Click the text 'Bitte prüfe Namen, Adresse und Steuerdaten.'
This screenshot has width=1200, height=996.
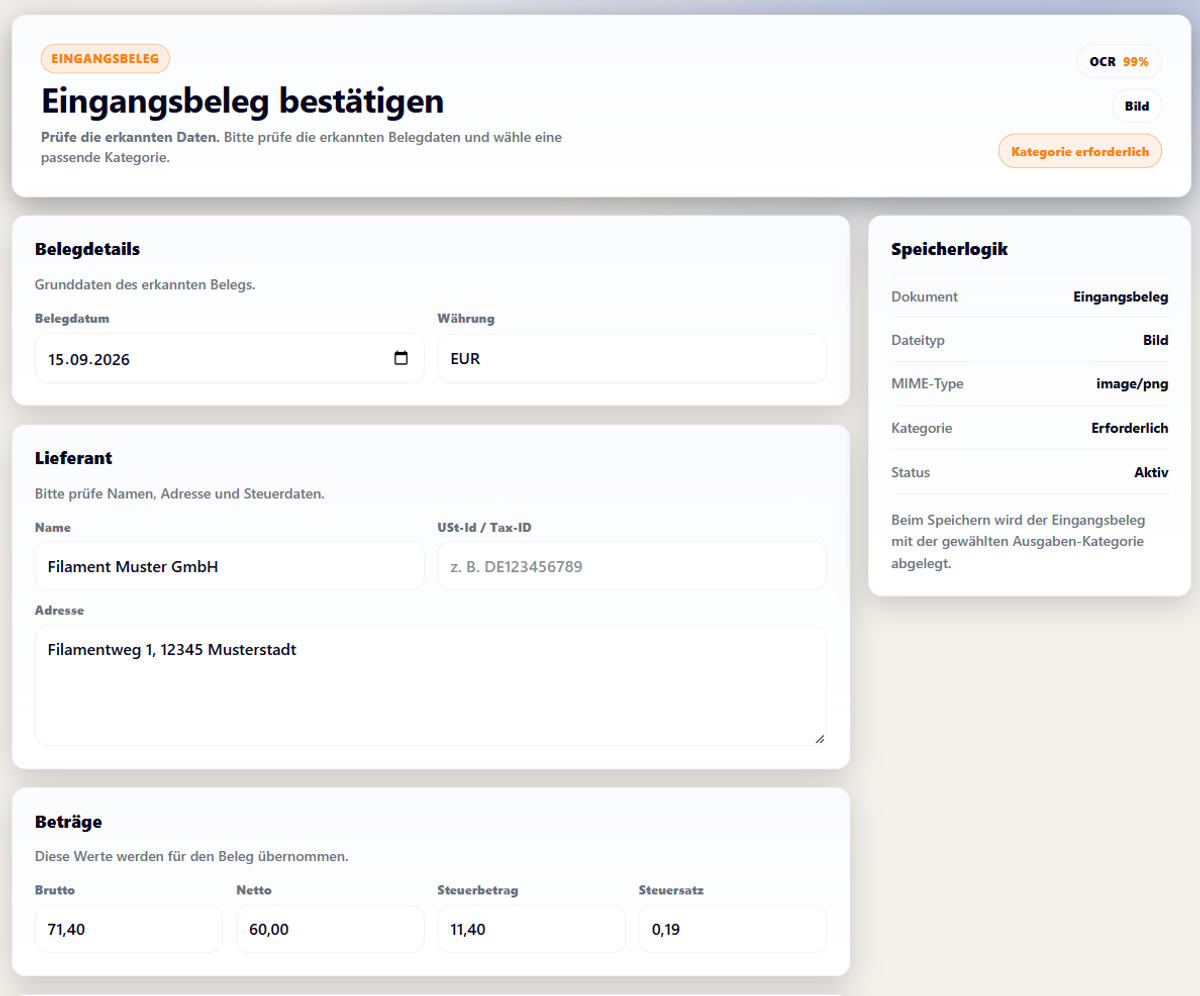180,494
